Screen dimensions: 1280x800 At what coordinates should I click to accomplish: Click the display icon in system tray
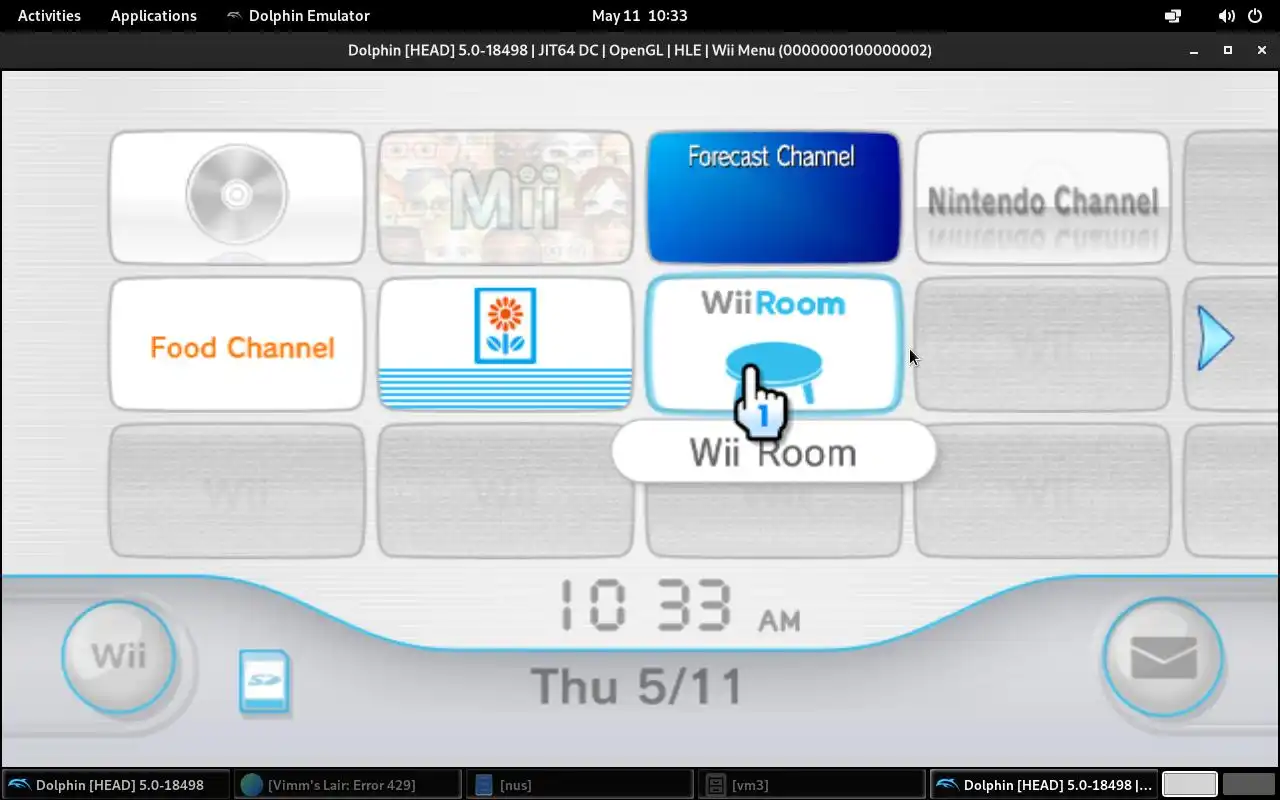click(x=1173, y=16)
